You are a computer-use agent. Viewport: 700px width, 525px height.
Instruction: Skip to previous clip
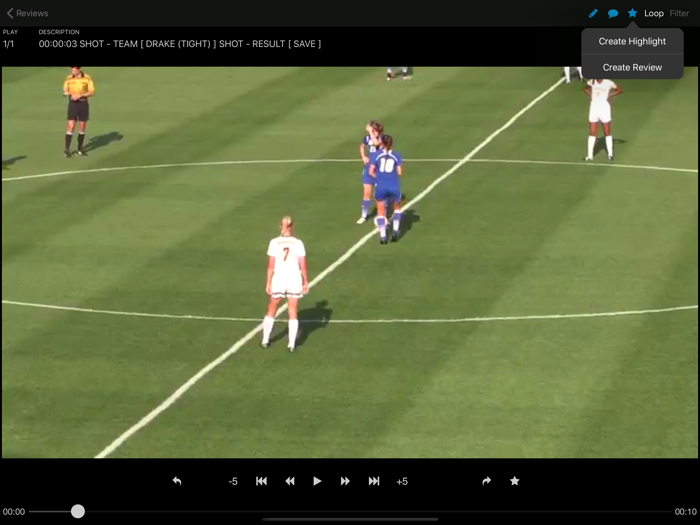click(x=261, y=481)
